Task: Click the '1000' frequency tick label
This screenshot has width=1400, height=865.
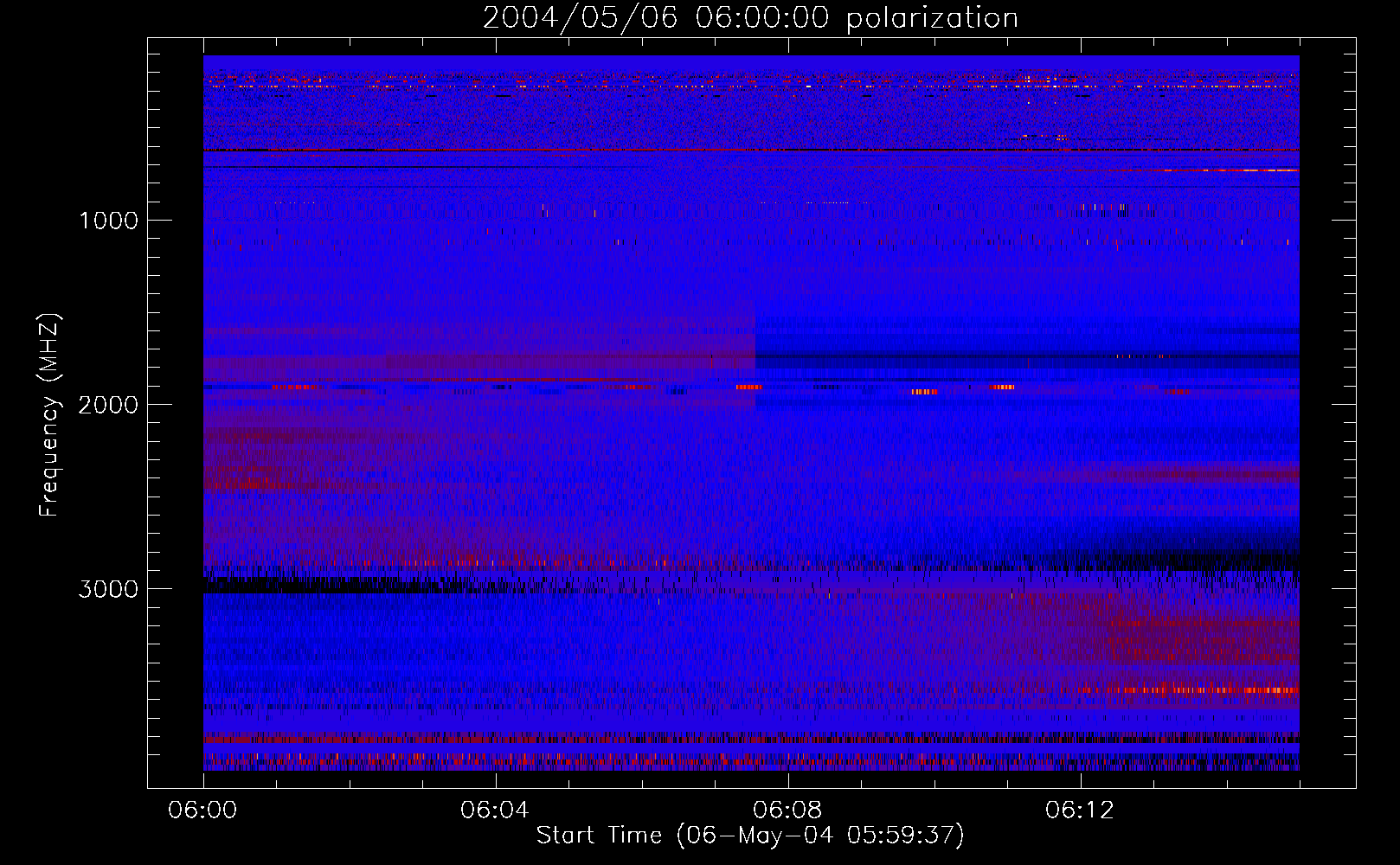Action: pos(108,221)
